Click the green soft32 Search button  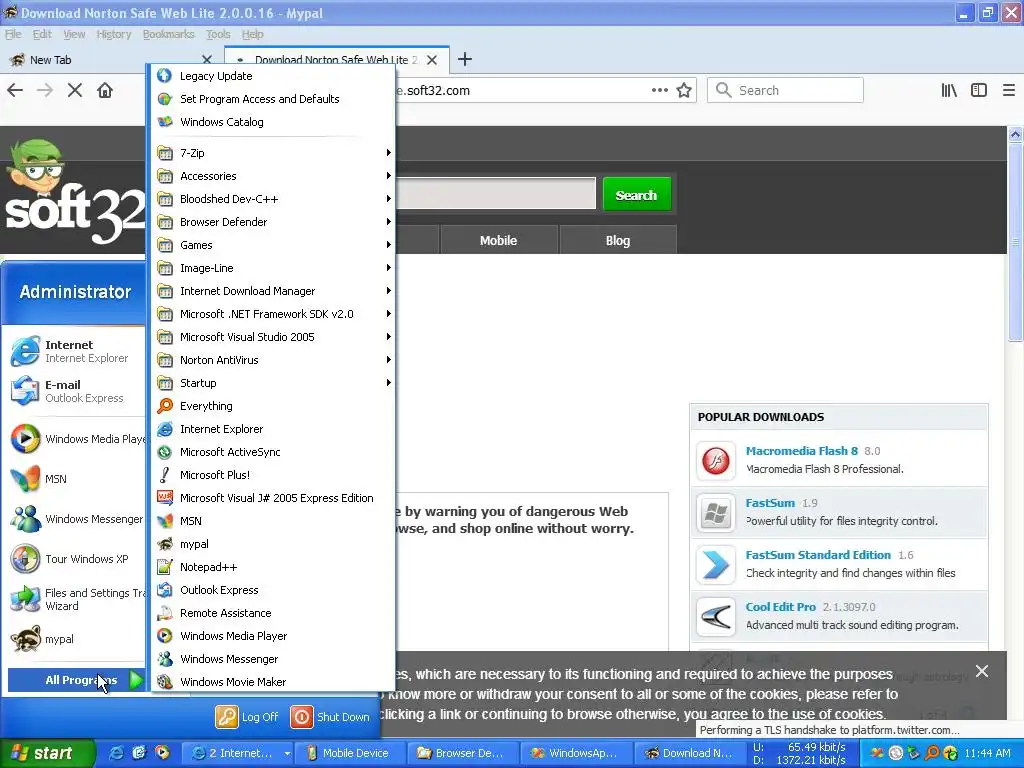636,195
